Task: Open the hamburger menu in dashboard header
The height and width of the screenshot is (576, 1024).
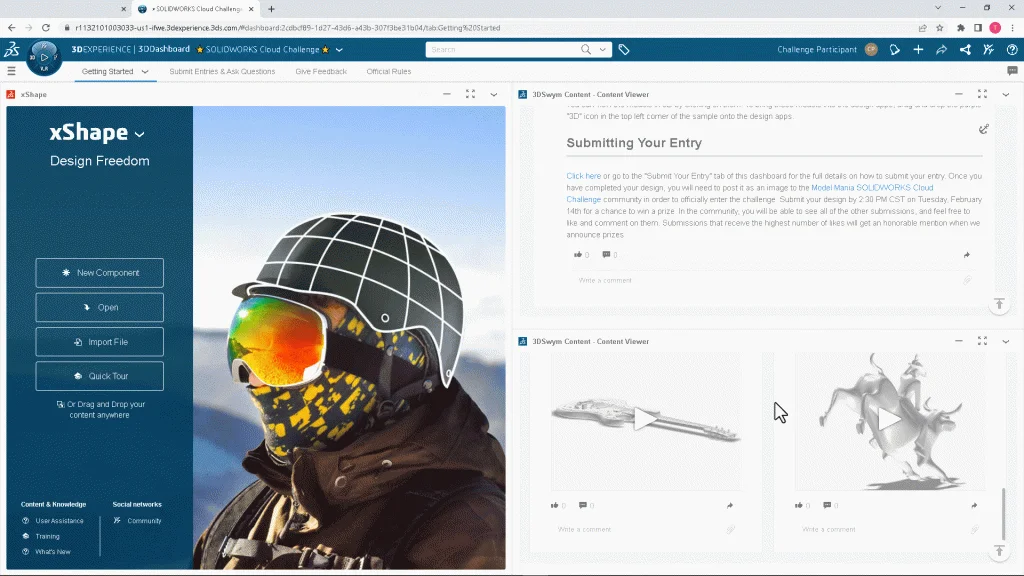Action: click(11, 71)
